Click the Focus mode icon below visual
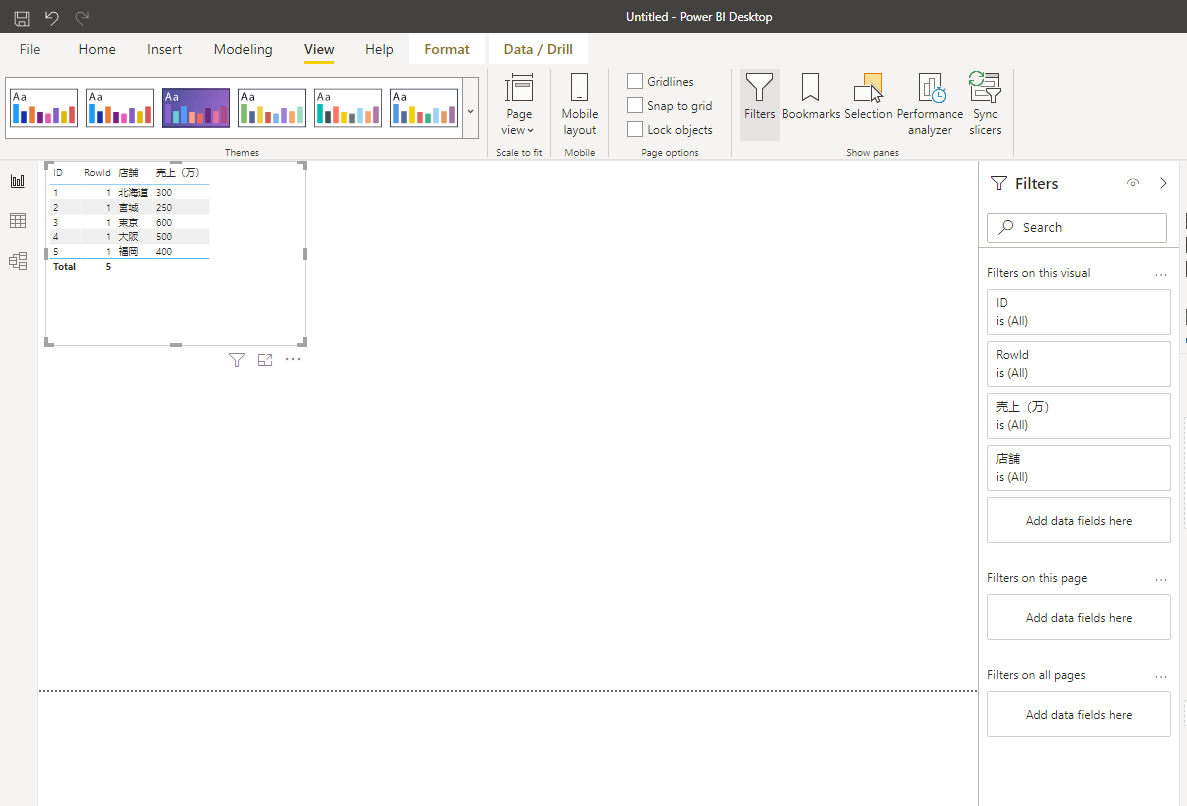Screen dimensions: 1187x806 [265, 360]
